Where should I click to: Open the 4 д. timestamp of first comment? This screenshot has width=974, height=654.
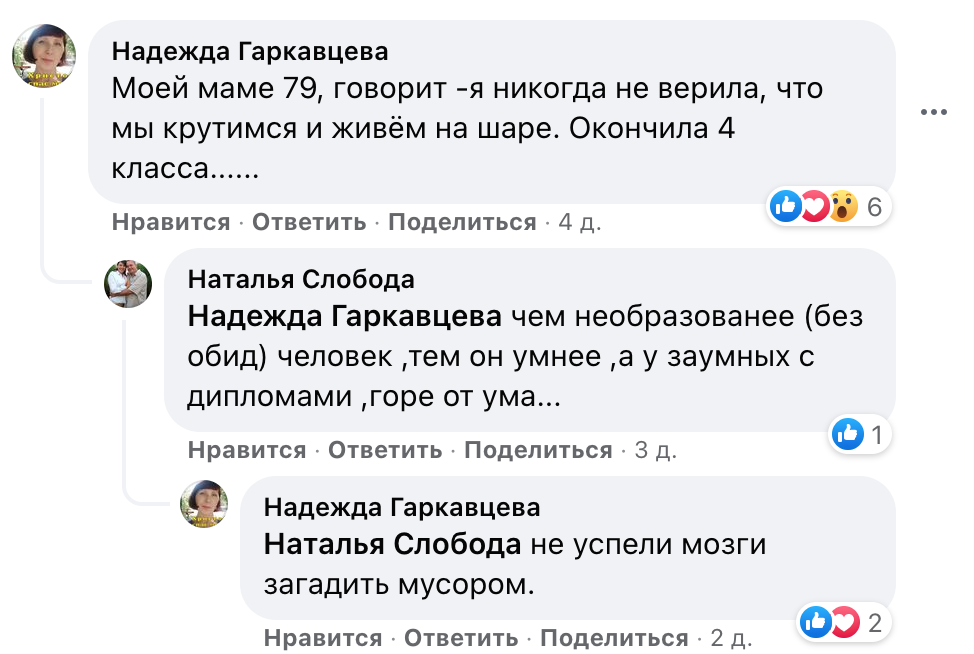tap(579, 222)
